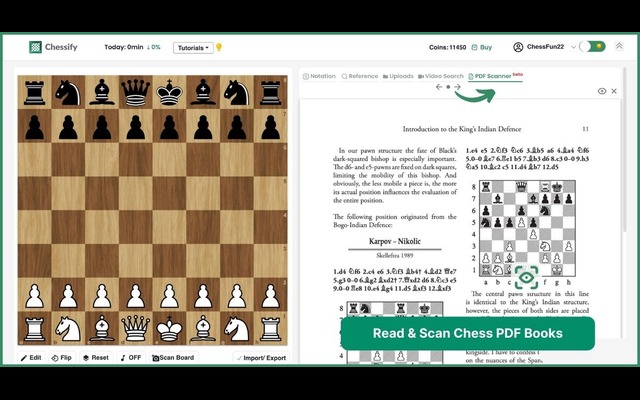The width and height of the screenshot is (640, 400).
Task: Click the scan diagram eye icon
Action: coord(527,278)
